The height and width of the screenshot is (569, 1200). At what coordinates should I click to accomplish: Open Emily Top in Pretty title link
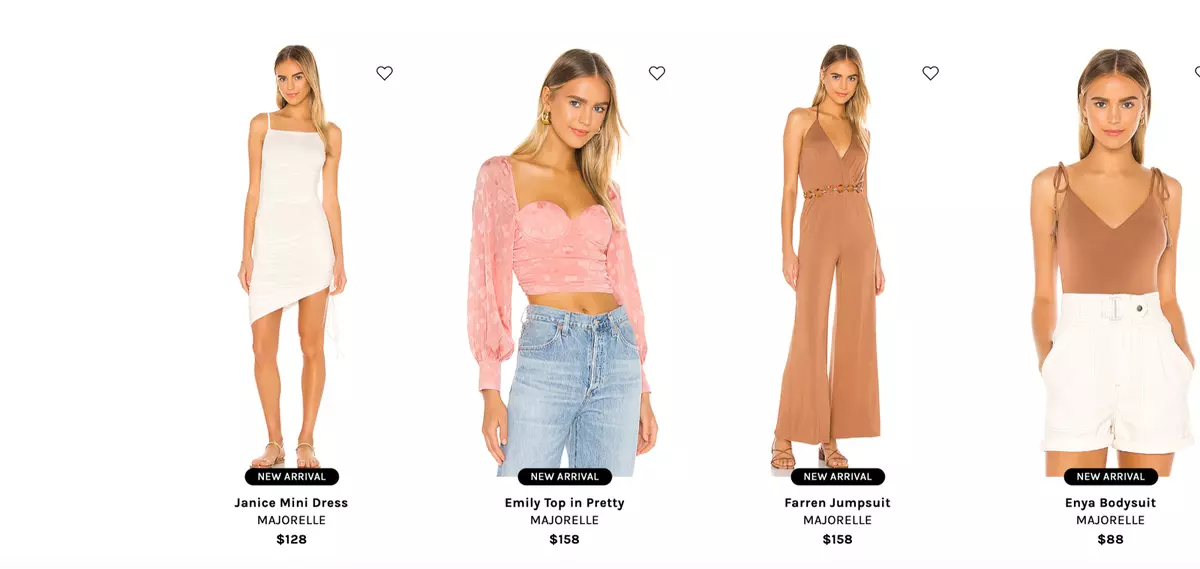pyautogui.click(x=564, y=503)
